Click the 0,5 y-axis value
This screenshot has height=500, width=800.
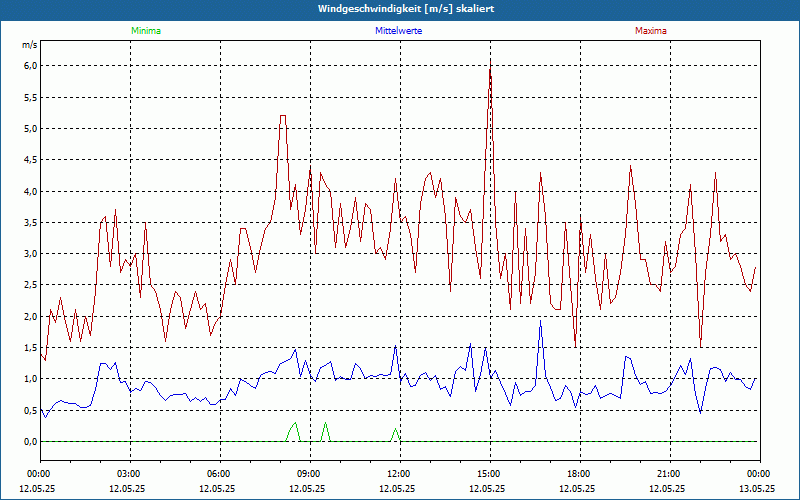click(31, 410)
